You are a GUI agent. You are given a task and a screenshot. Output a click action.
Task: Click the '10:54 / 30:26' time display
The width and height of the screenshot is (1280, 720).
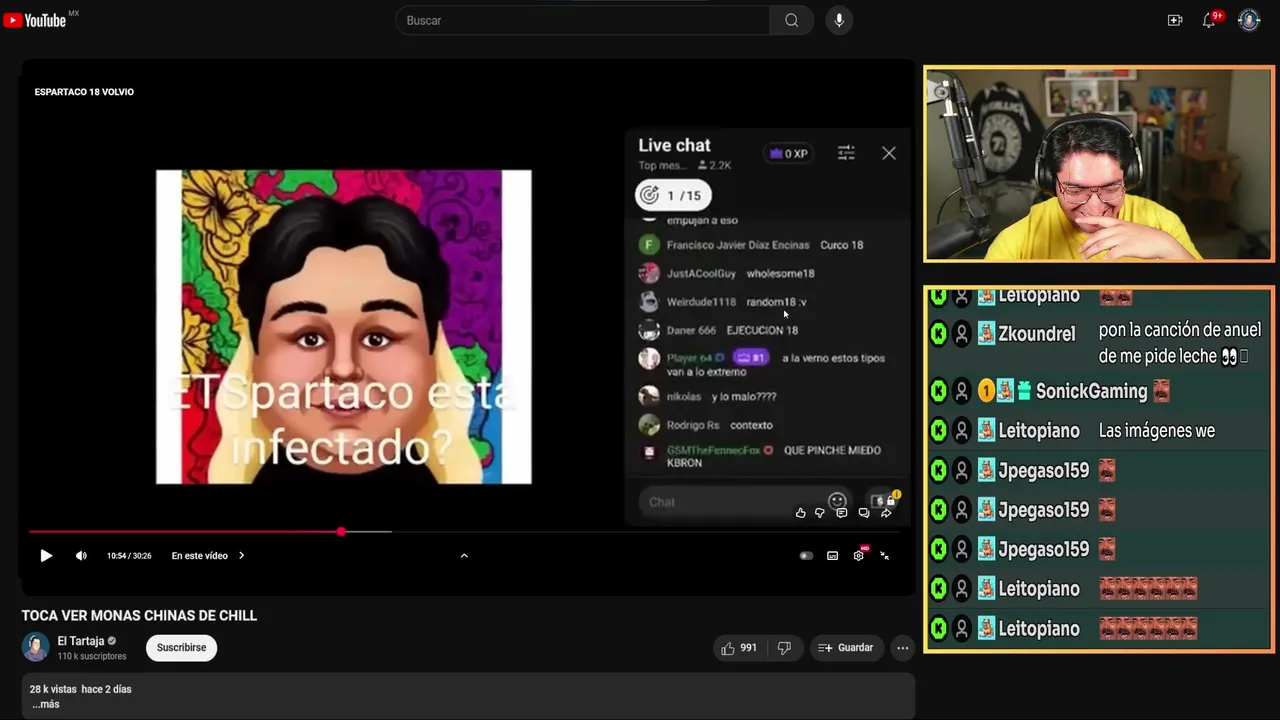click(129, 556)
